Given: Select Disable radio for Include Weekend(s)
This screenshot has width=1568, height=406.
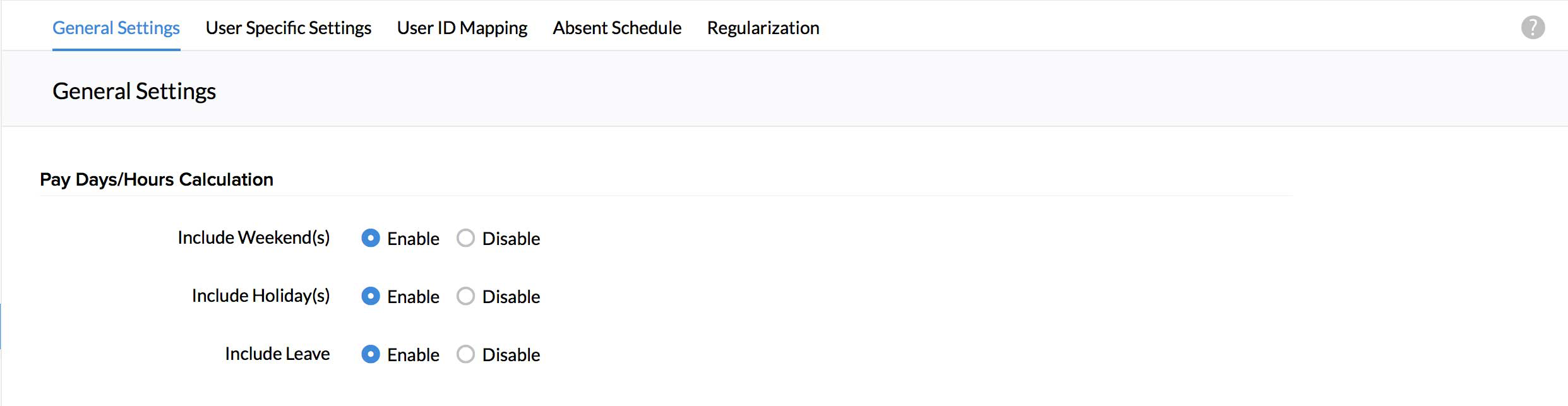Looking at the screenshot, I should click(465, 238).
